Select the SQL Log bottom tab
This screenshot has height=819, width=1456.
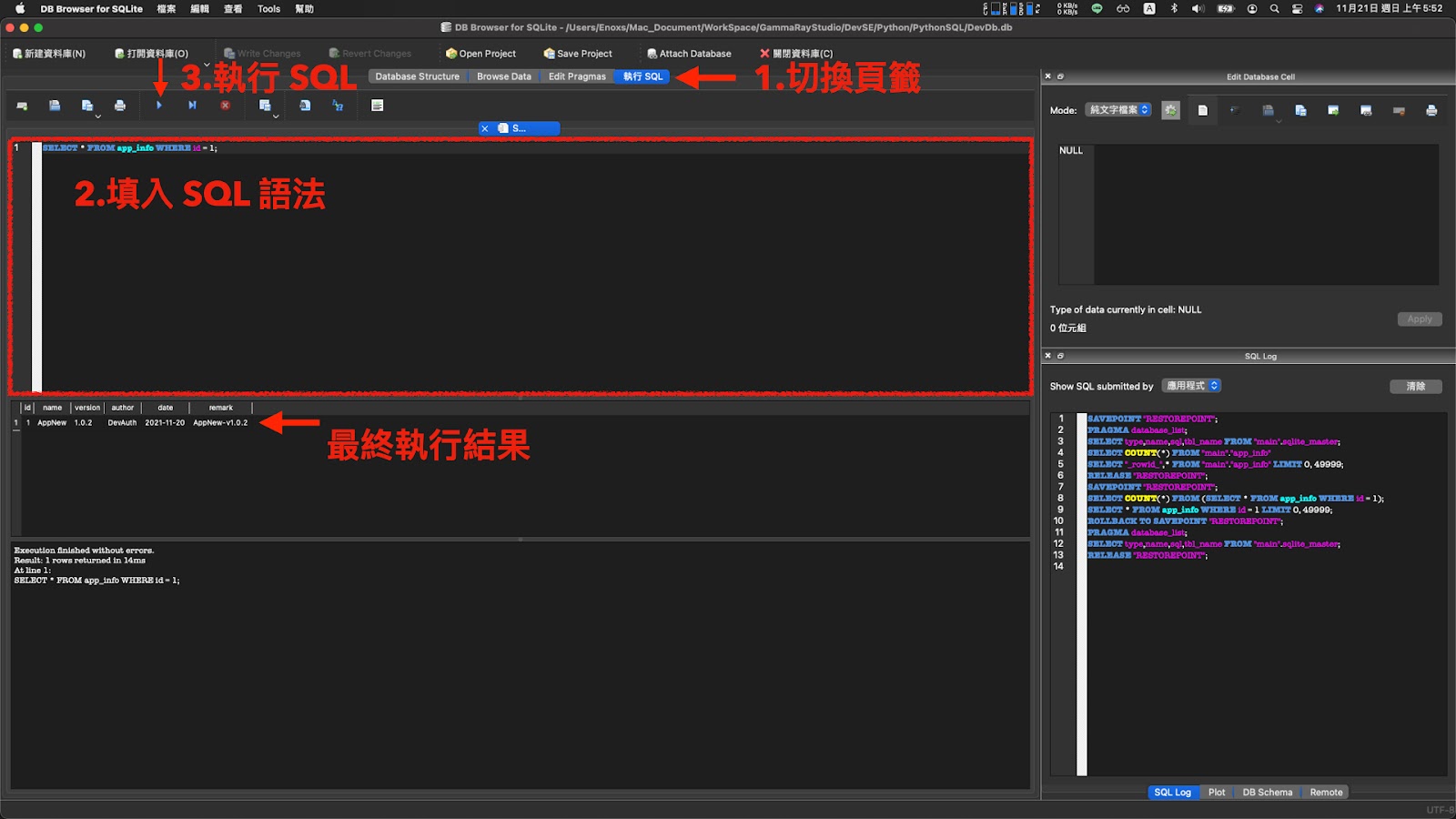click(1172, 792)
